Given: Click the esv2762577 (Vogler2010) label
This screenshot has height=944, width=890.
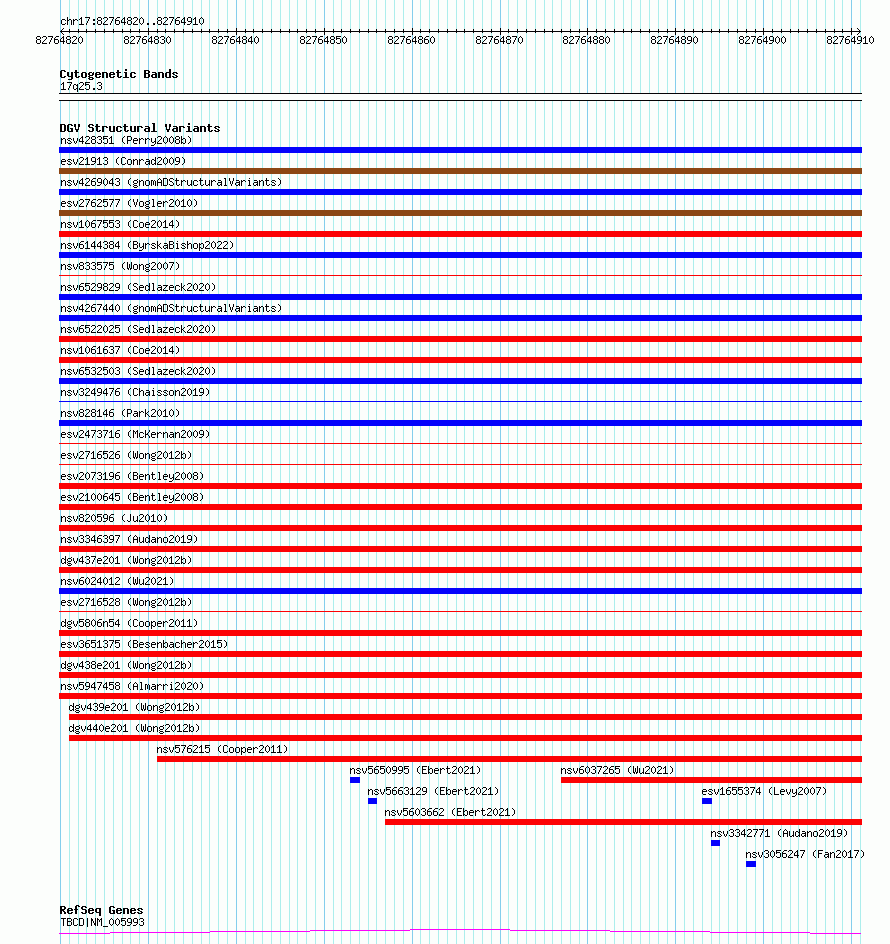Looking at the screenshot, I should [129, 203].
